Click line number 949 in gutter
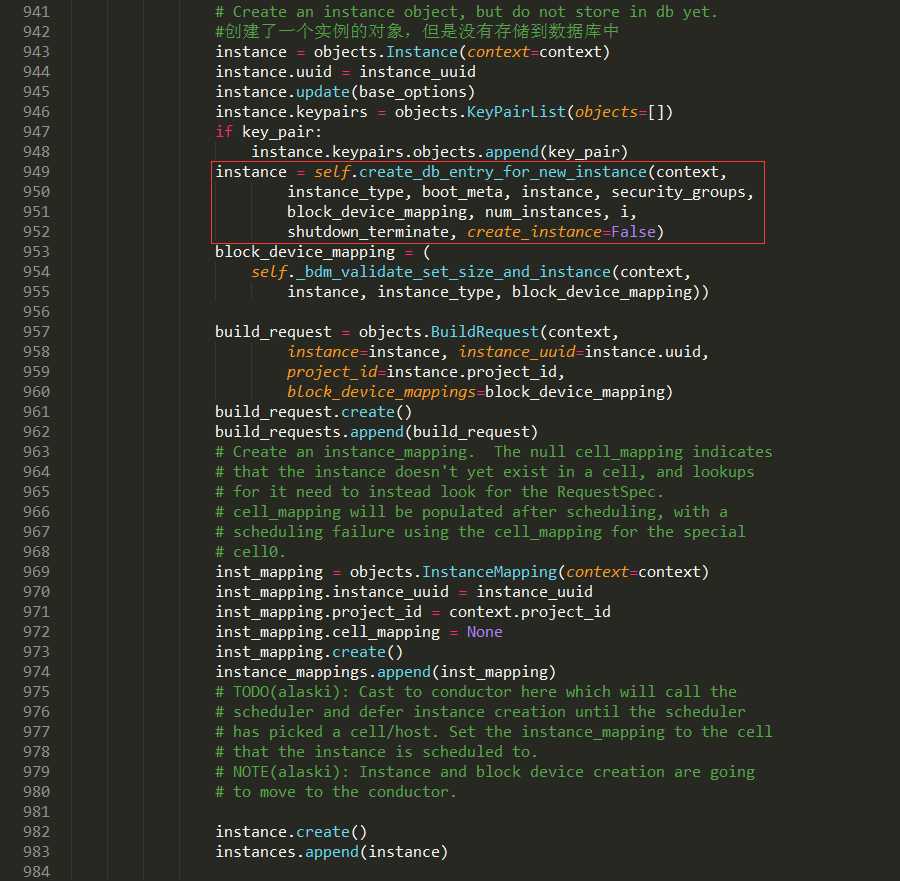Viewport: 900px width, 881px height. coord(36,172)
